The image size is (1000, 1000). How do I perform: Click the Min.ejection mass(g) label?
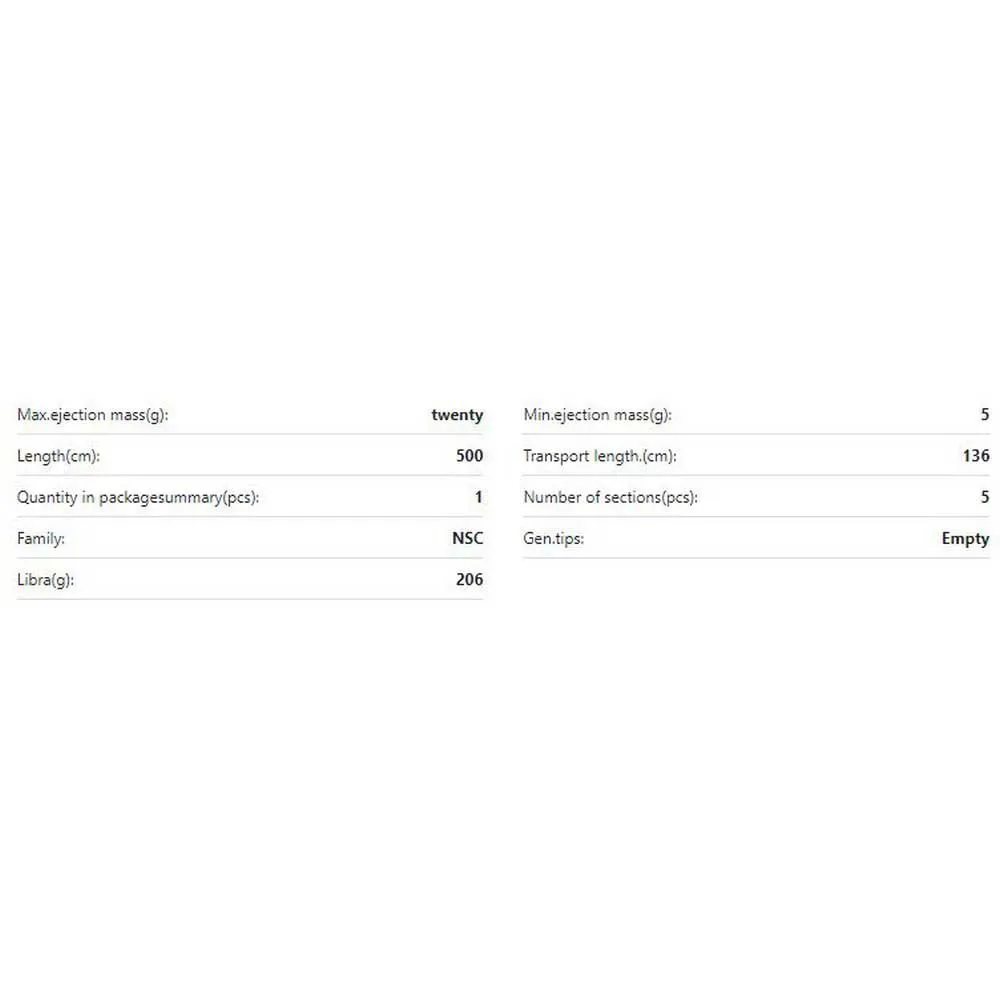(597, 415)
